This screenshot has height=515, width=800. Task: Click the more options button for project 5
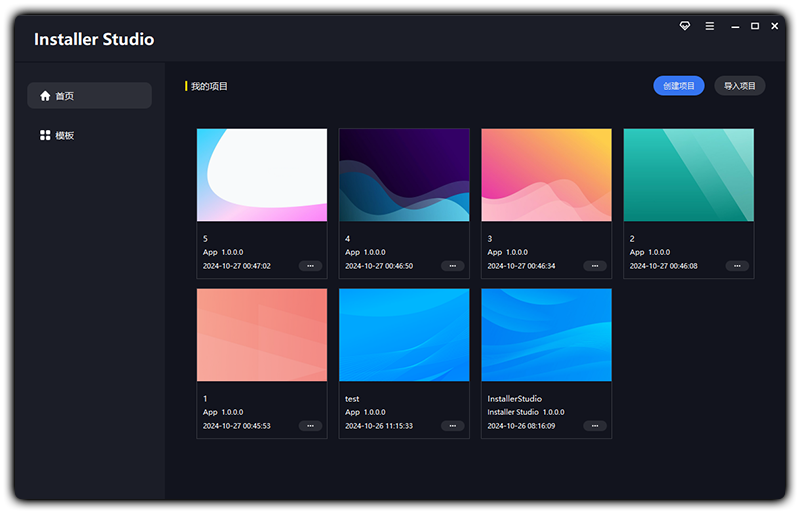pos(311,266)
